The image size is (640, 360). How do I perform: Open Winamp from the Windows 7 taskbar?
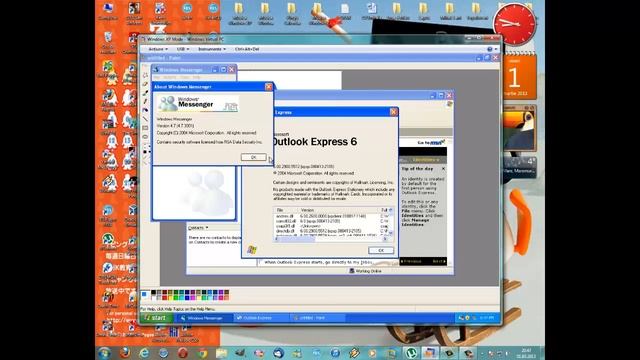[x=354, y=353]
